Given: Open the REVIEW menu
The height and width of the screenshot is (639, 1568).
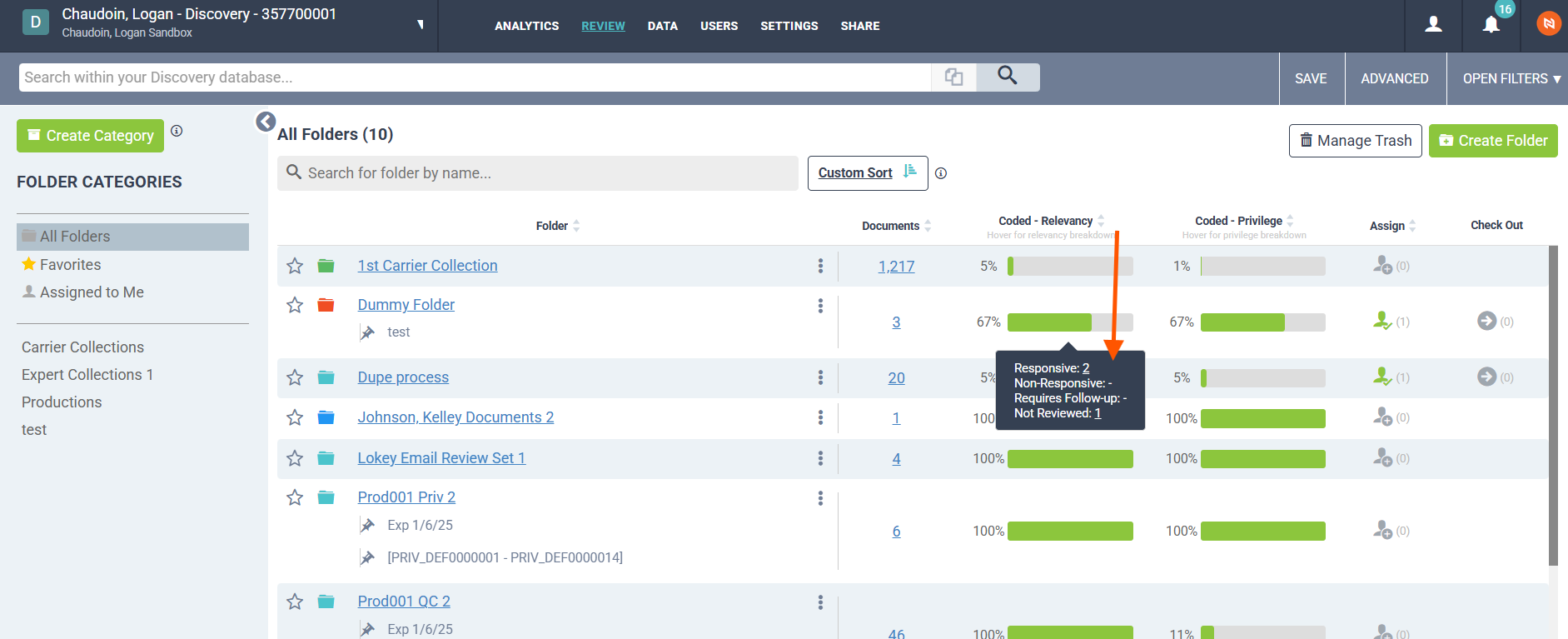Looking at the screenshot, I should click(x=603, y=26).
